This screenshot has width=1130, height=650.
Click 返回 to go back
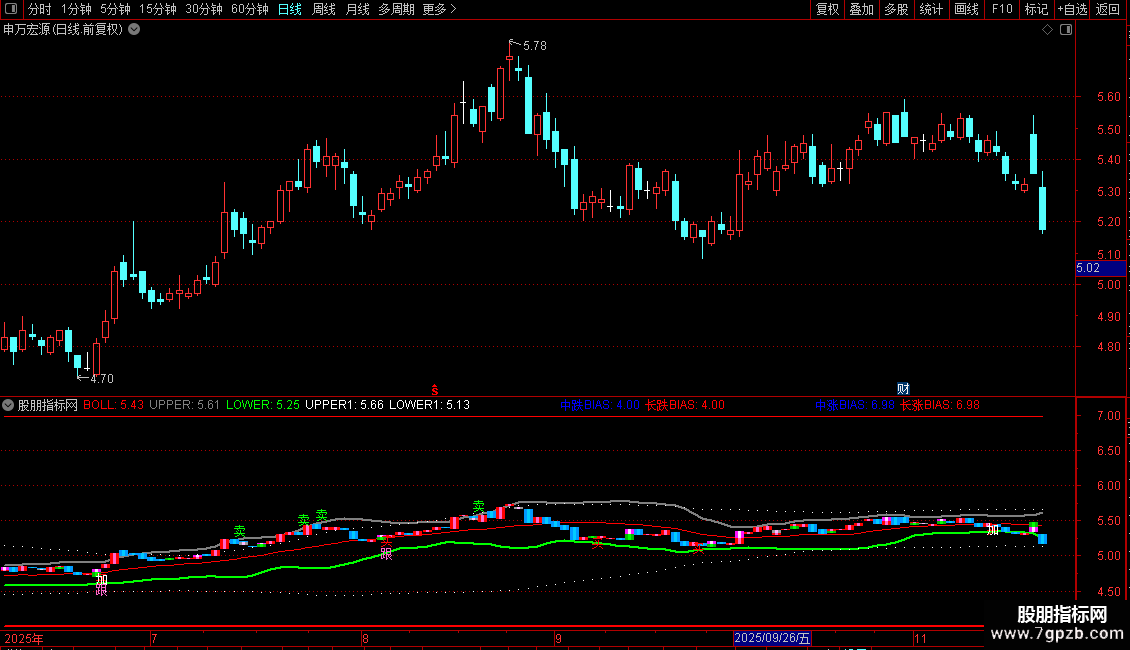click(1108, 9)
